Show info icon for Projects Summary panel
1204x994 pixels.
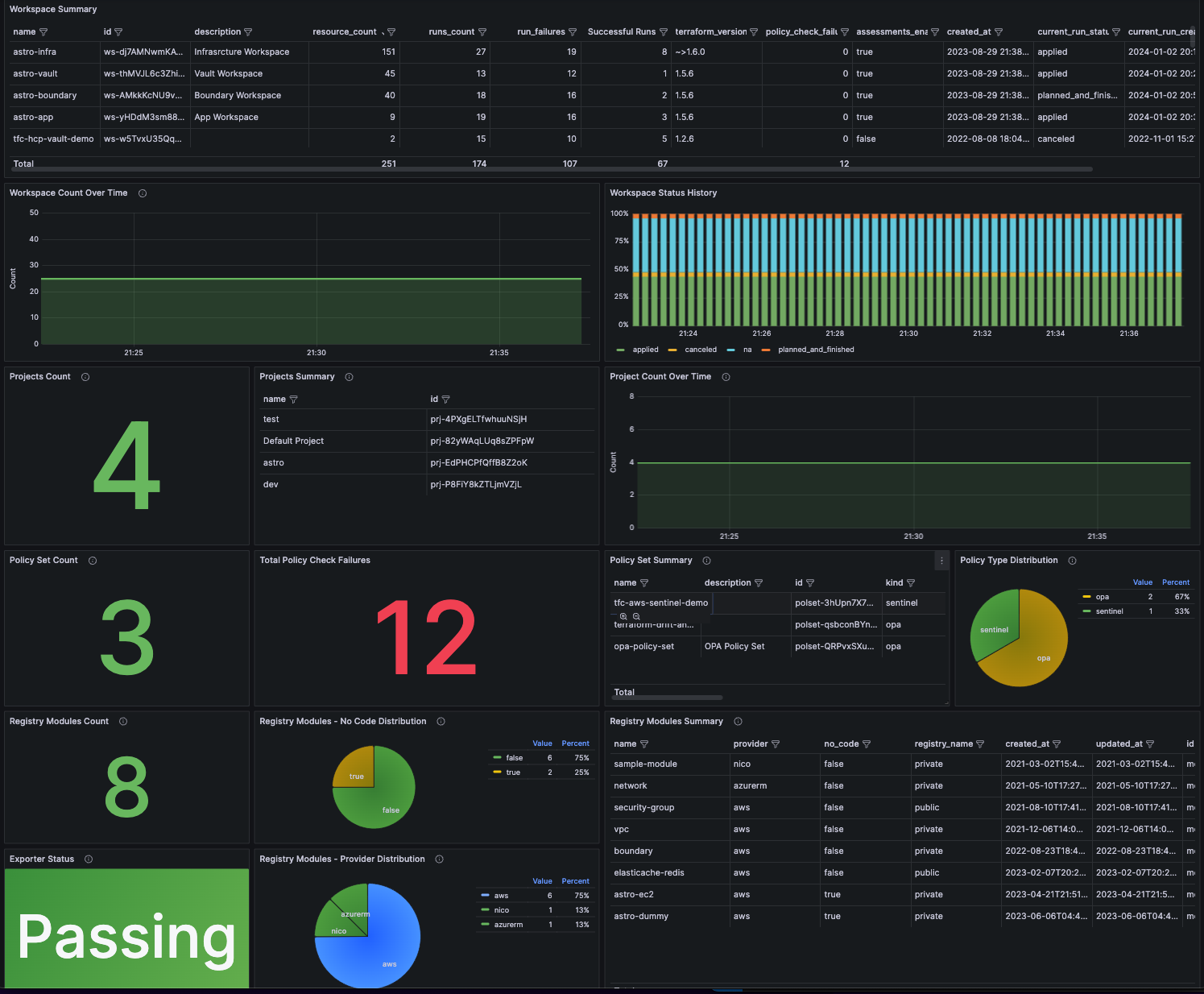[350, 377]
